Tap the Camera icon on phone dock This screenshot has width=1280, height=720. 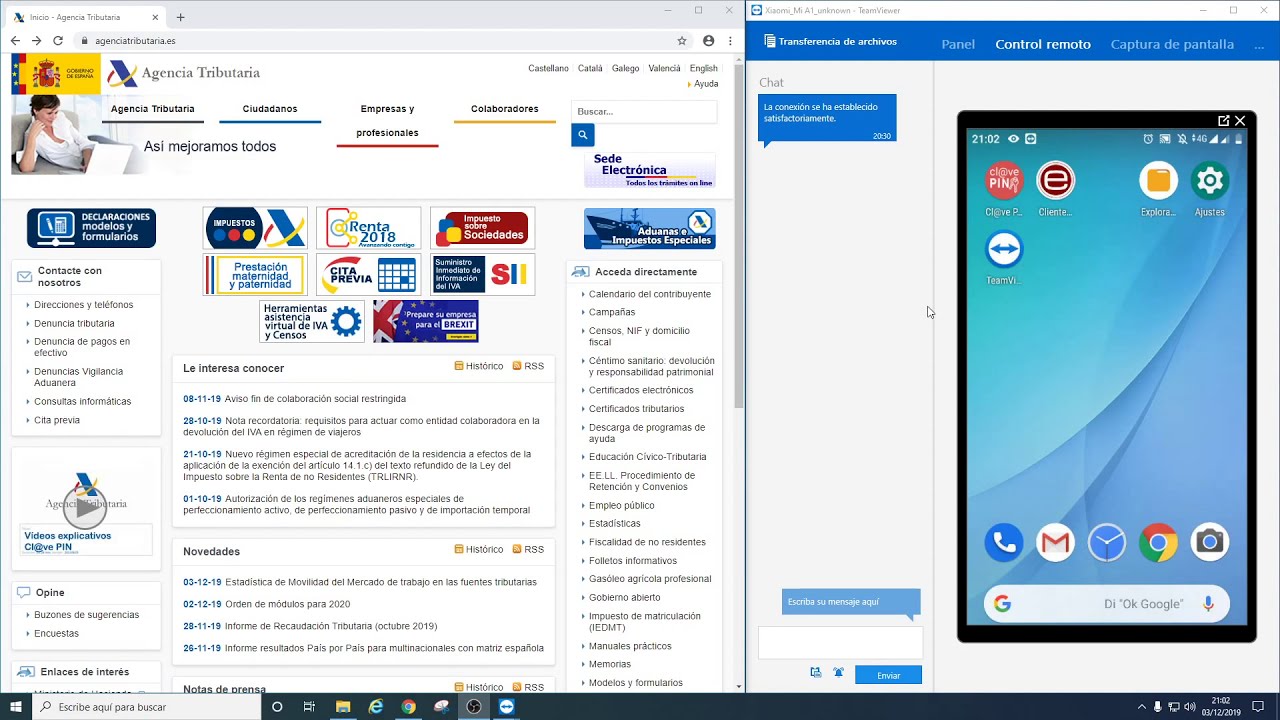click(1210, 542)
